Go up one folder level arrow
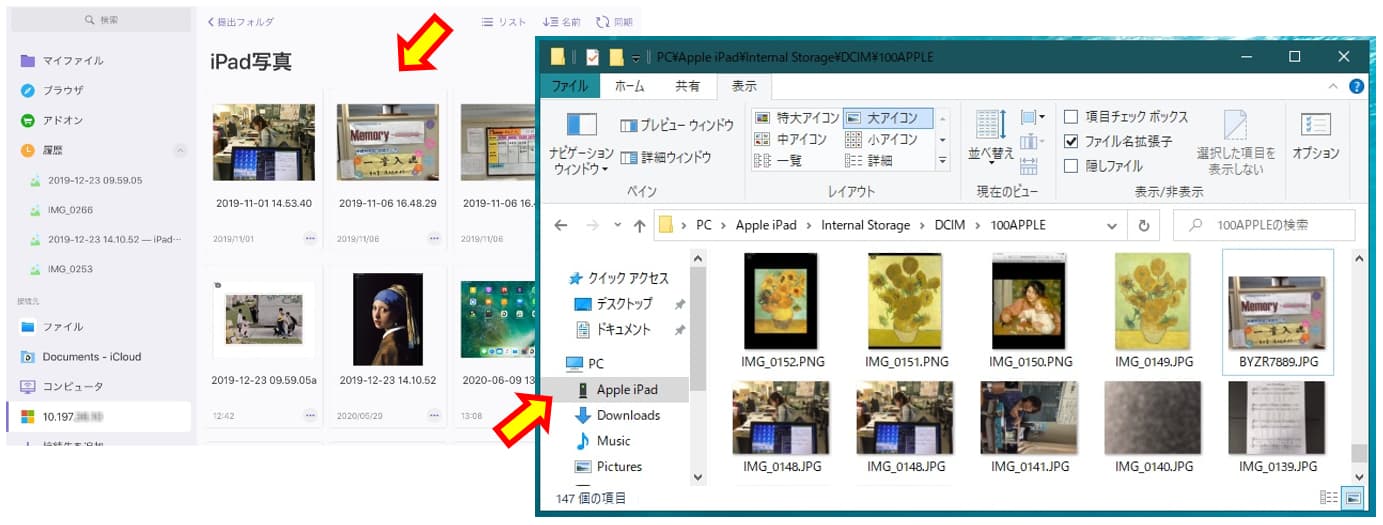The width and height of the screenshot is (1383, 525). (x=639, y=225)
